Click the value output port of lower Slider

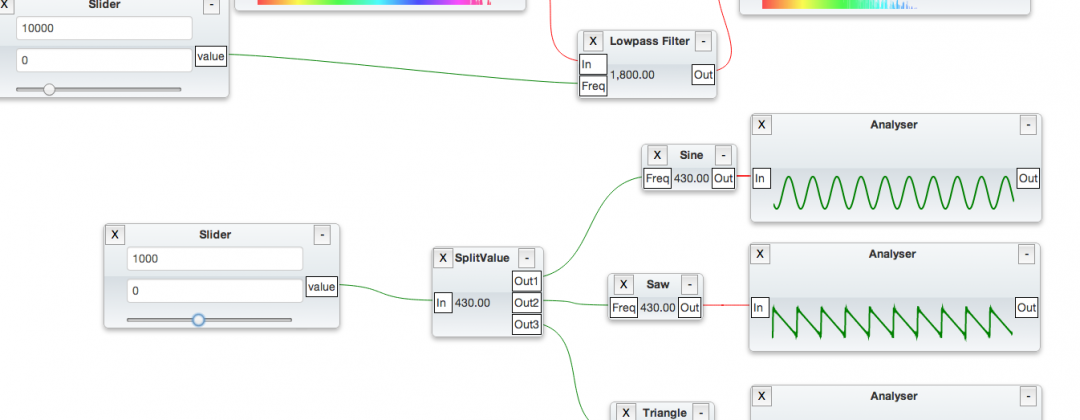point(321,287)
